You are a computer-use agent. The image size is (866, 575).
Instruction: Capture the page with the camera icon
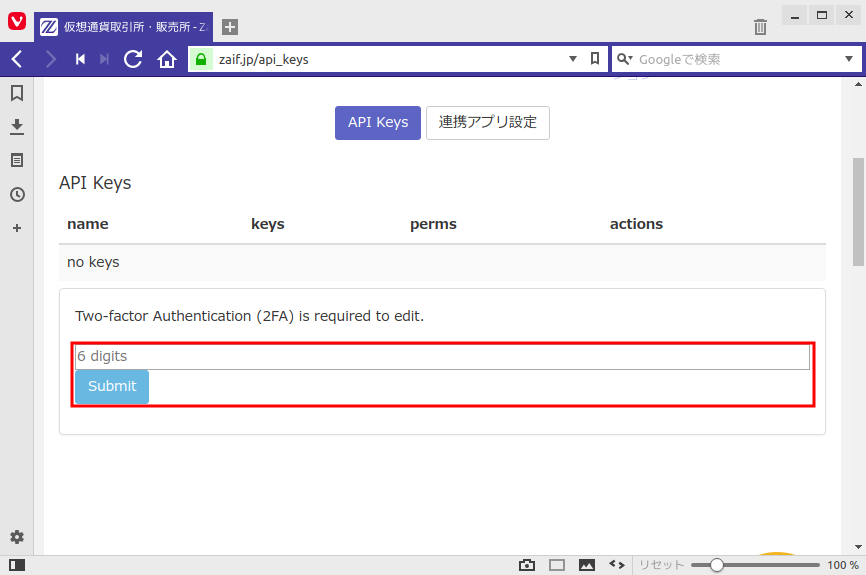point(527,565)
